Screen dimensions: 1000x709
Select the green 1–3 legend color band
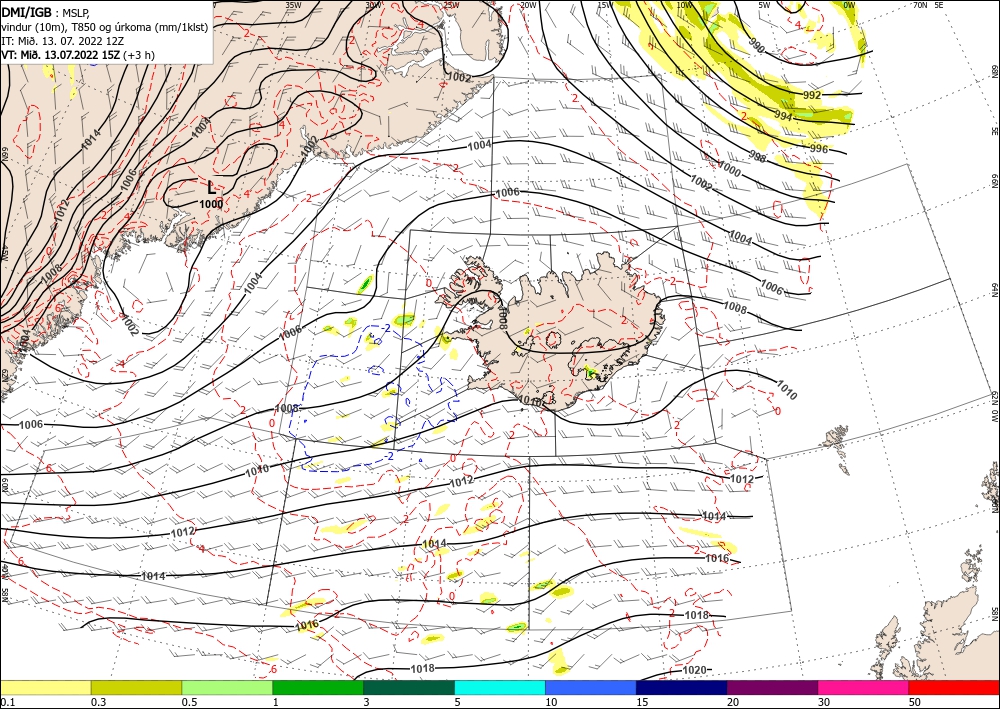pos(318,687)
